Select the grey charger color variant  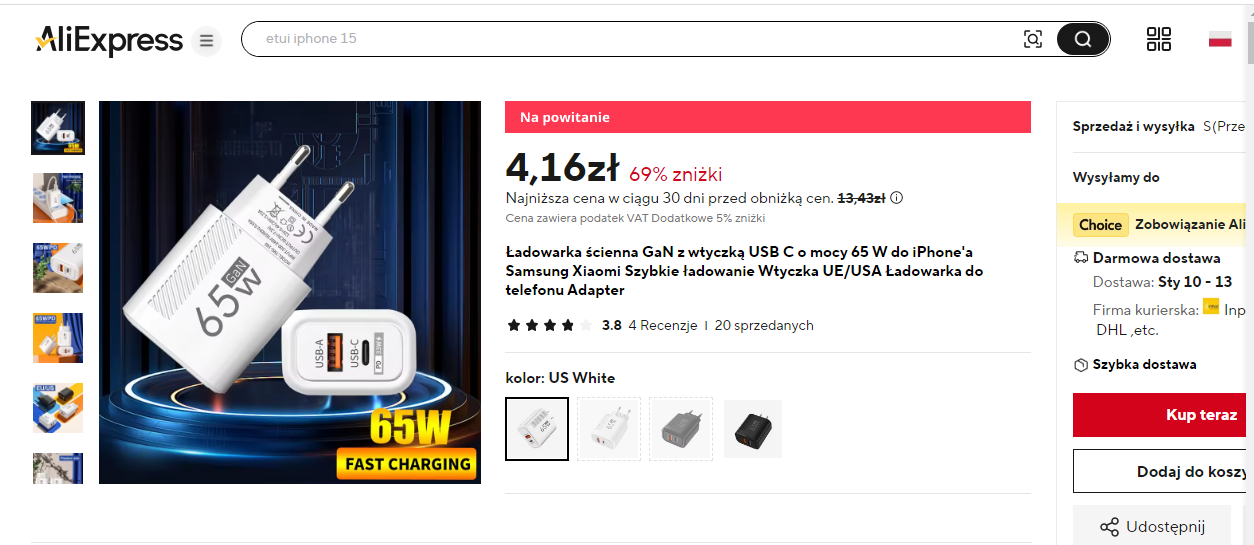(681, 429)
